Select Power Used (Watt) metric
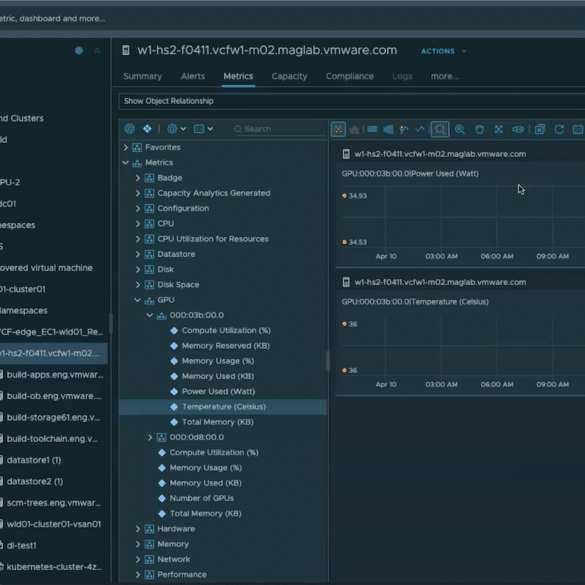This screenshot has width=585, height=585. (218, 392)
